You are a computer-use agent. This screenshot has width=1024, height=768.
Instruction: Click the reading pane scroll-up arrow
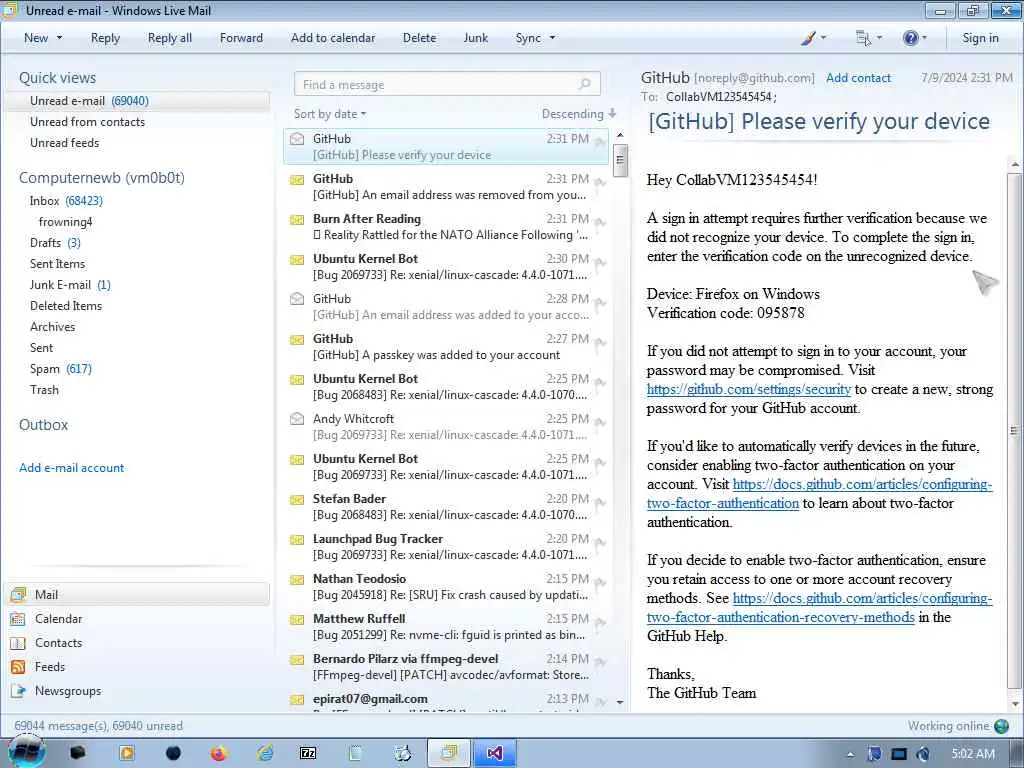(1015, 165)
